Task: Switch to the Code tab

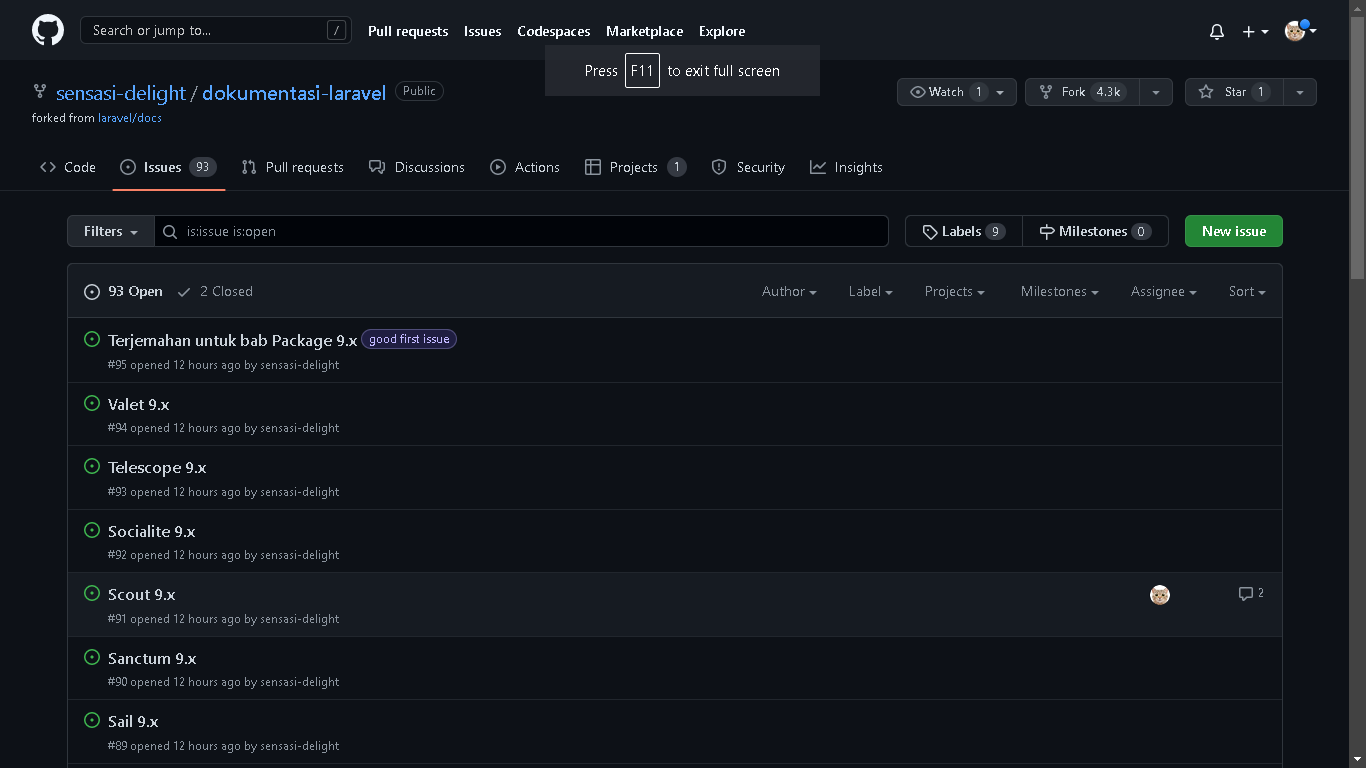Action: coord(68,167)
